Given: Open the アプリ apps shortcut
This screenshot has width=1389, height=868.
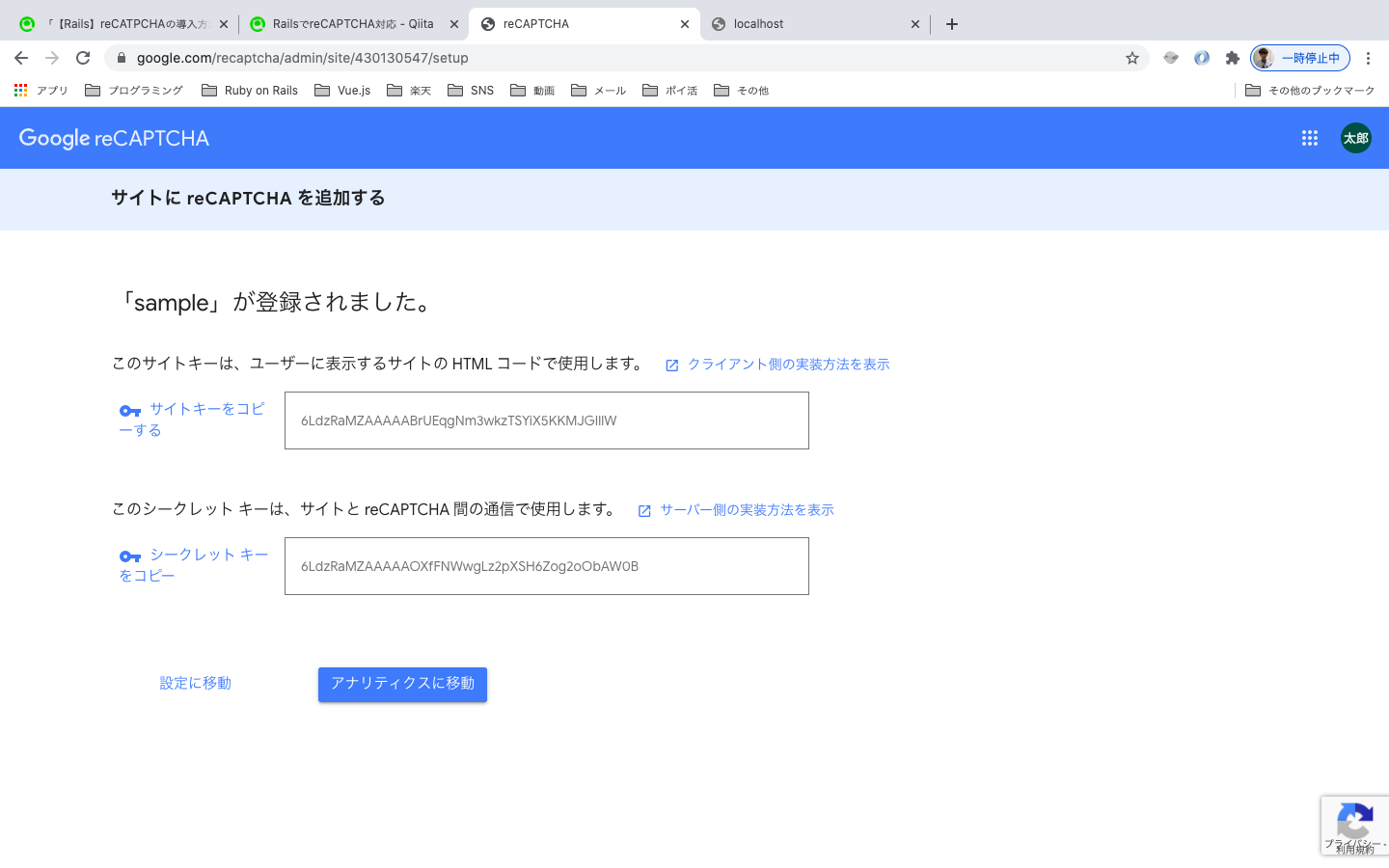Looking at the screenshot, I should pos(41,91).
